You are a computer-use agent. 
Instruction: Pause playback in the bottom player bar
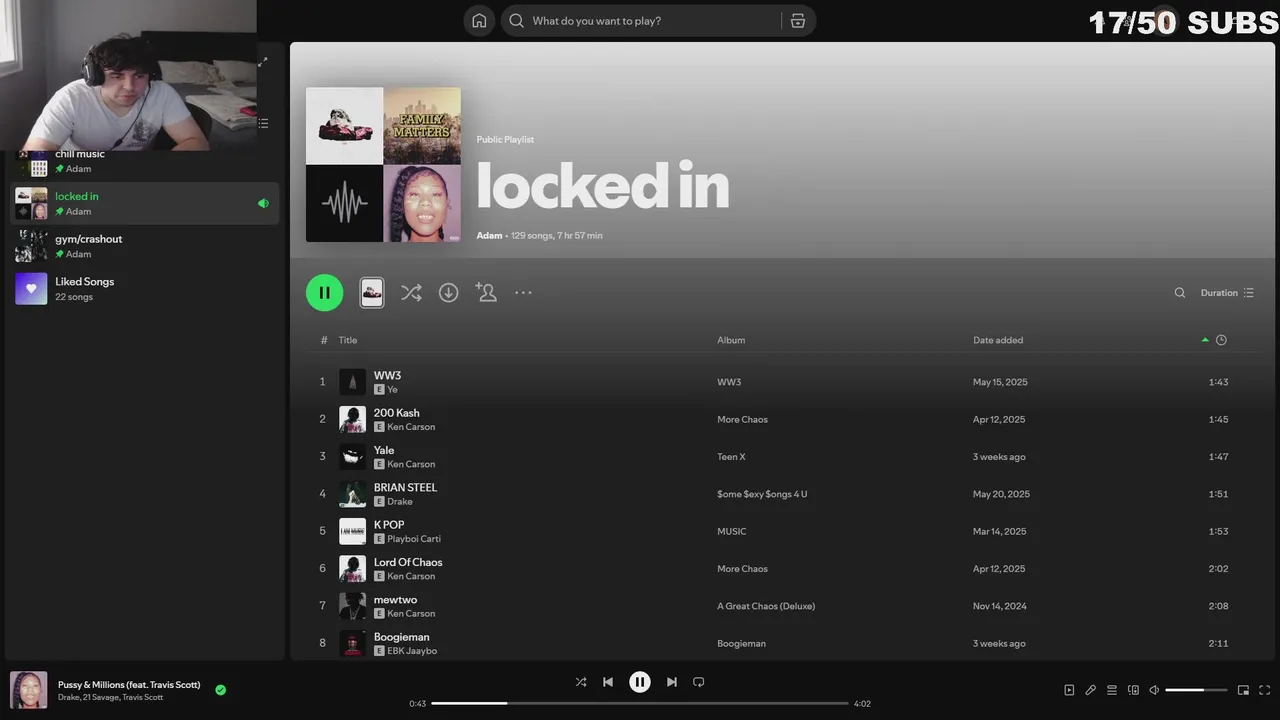(640, 682)
